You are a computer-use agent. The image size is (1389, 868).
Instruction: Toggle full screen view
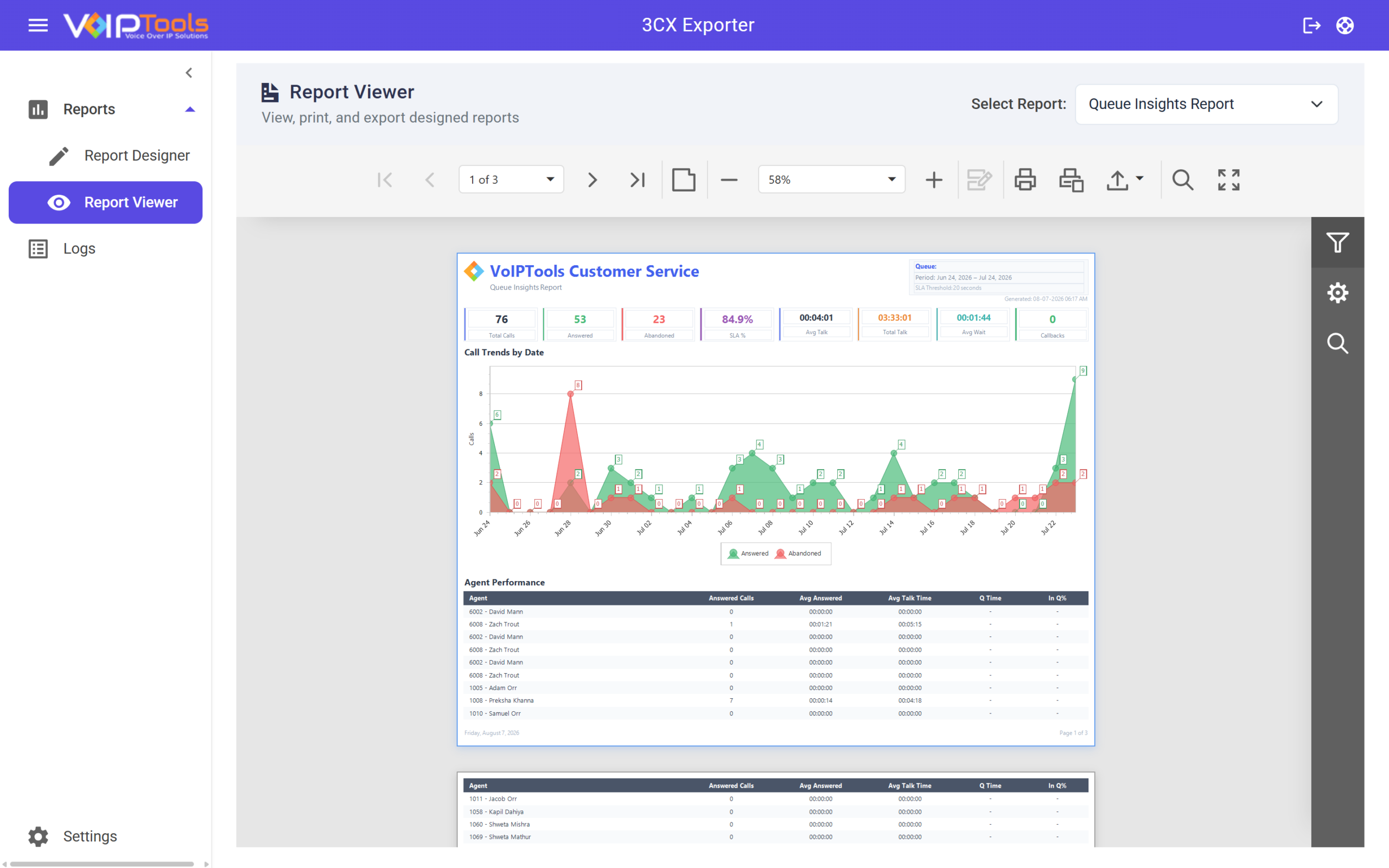(x=1229, y=180)
